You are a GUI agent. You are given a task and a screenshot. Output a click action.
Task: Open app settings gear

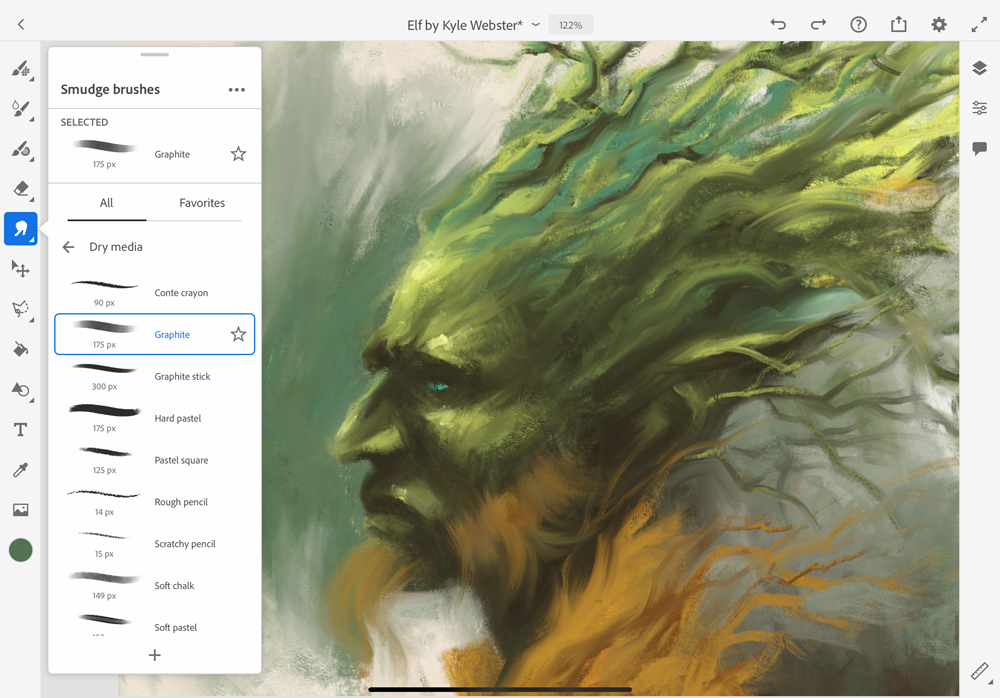(x=939, y=24)
